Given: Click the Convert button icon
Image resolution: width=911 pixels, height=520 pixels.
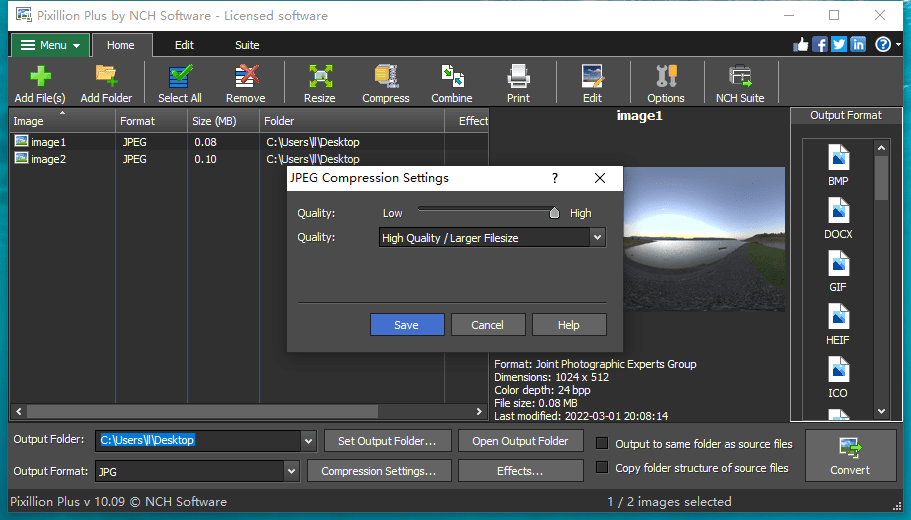Looking at the screenshot, I should pos(851,456).
